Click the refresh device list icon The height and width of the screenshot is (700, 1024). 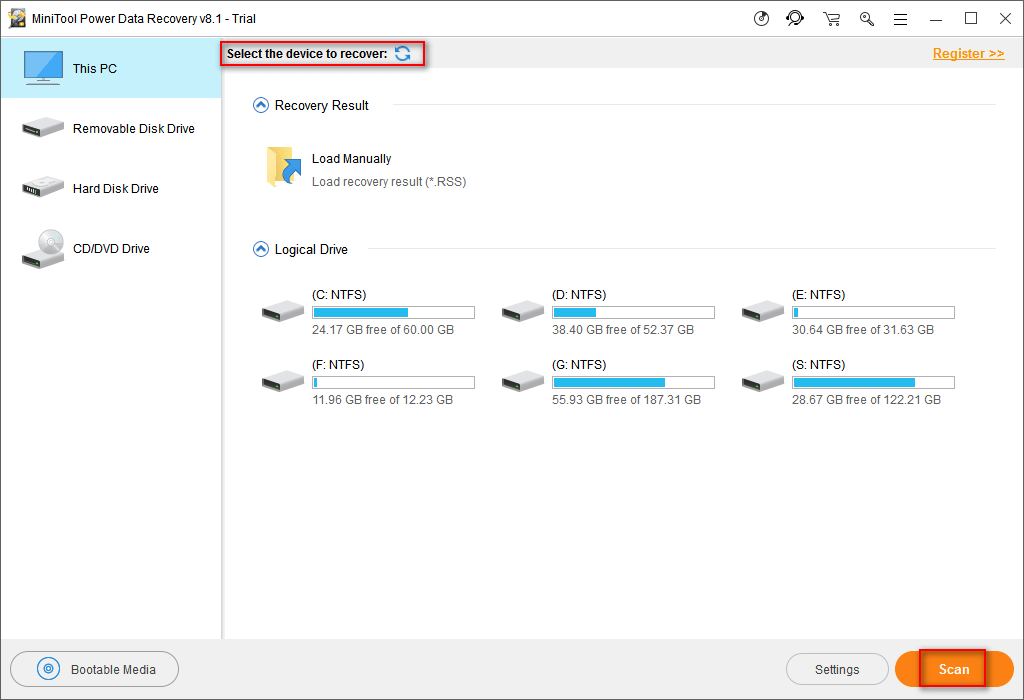pos(403,54)
